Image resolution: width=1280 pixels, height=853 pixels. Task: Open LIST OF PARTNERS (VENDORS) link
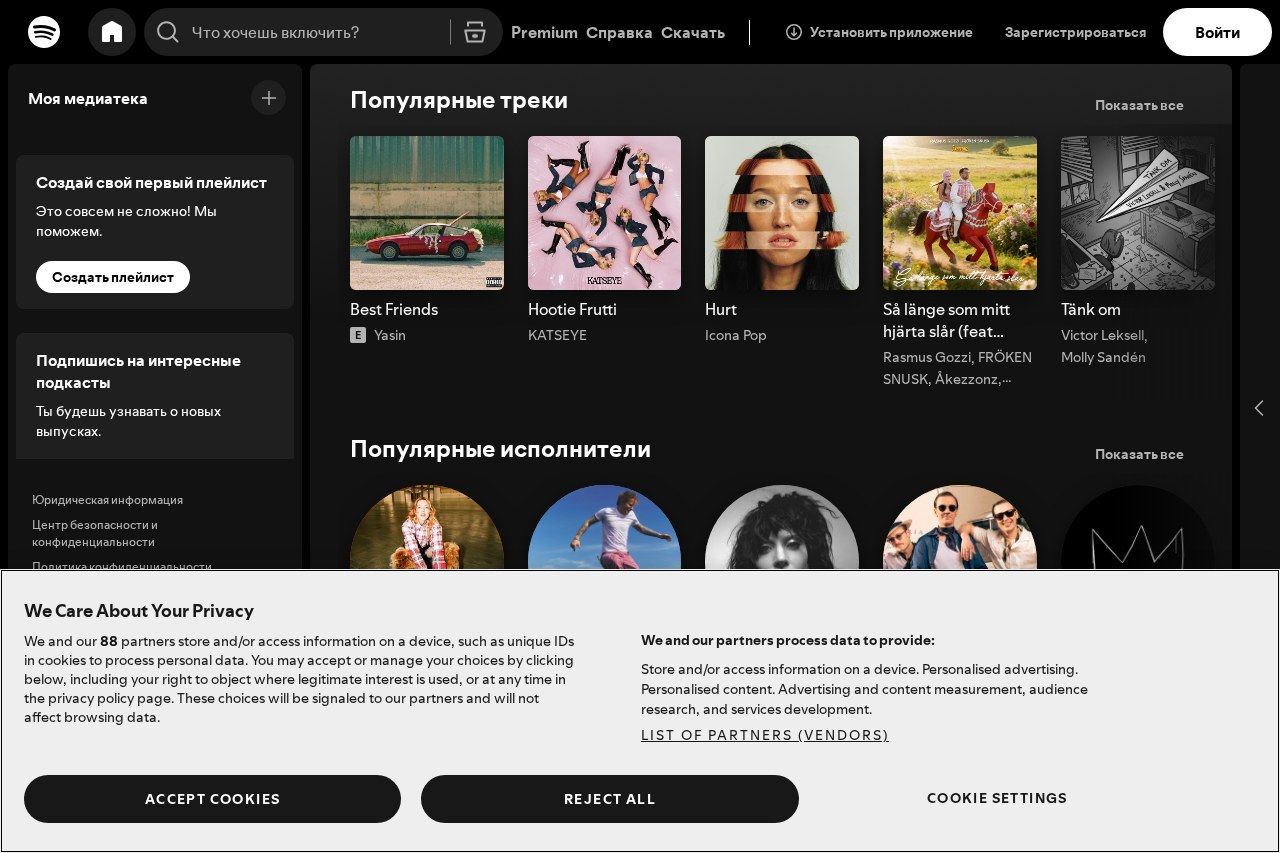[x=765, y=735]
